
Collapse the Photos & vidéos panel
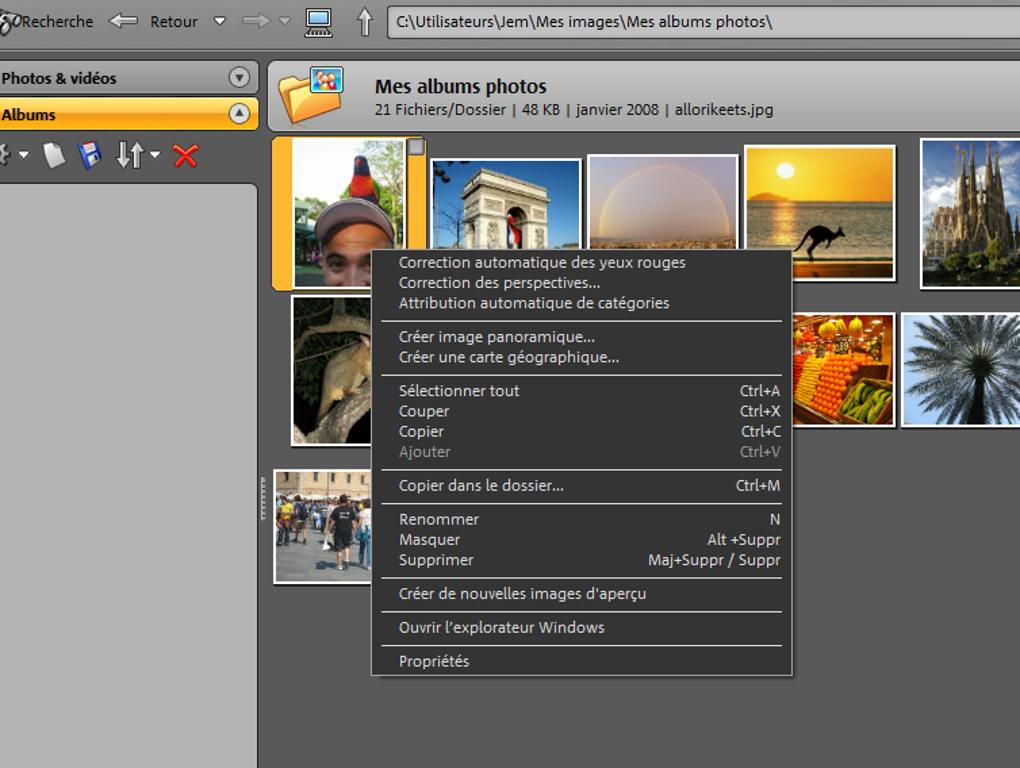pos(240,77)
